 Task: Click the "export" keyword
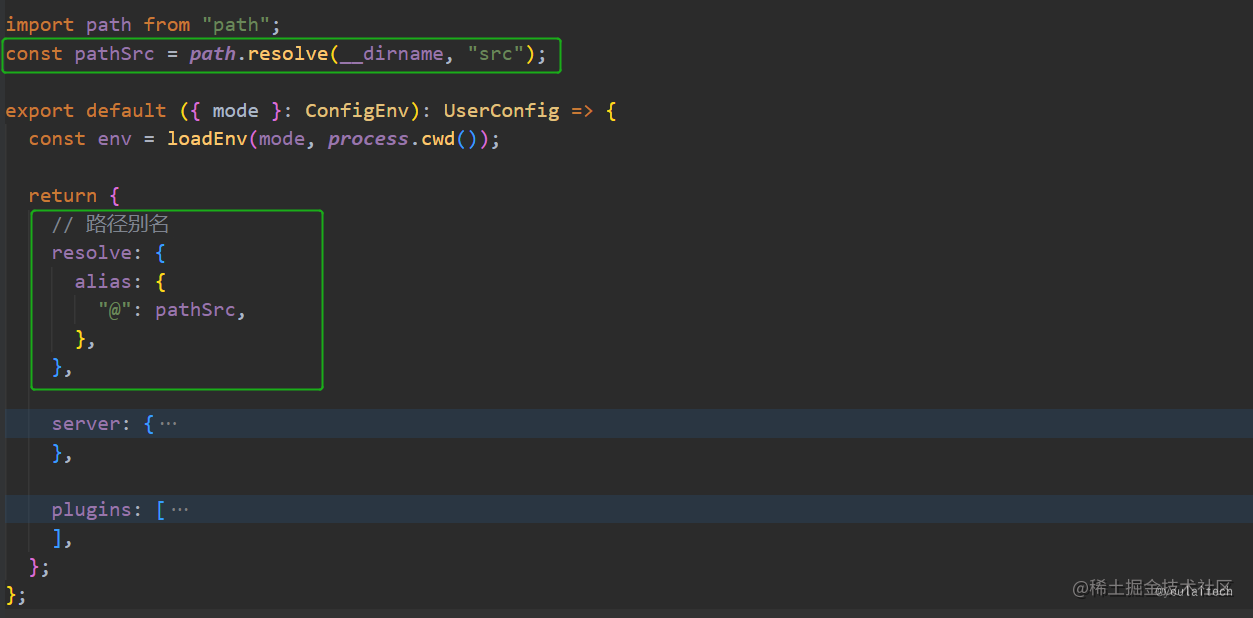click(40, 111)
